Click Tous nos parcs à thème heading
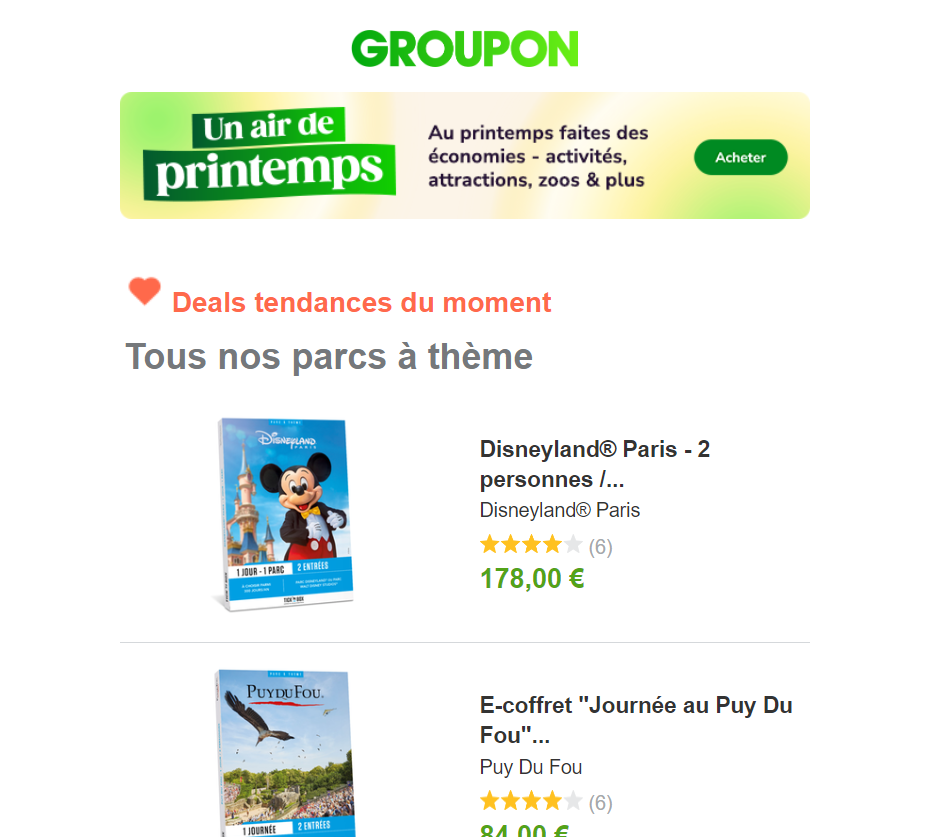 (x=329, y=357)
